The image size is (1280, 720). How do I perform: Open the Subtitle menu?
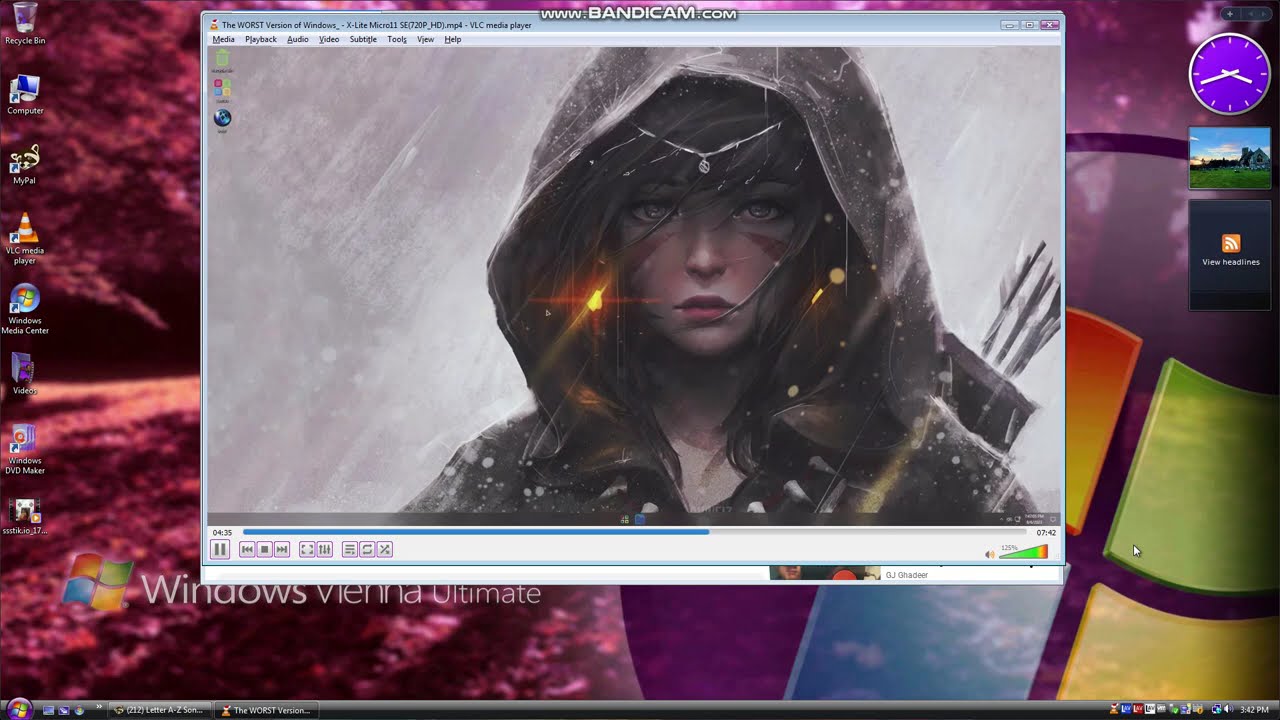coord(363,39)
